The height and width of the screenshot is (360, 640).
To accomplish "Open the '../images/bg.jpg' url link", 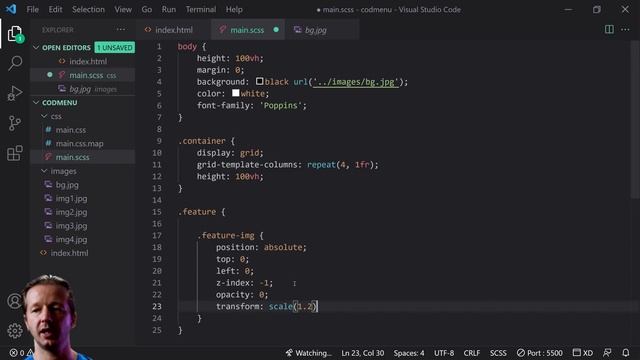I will (356, 82).
